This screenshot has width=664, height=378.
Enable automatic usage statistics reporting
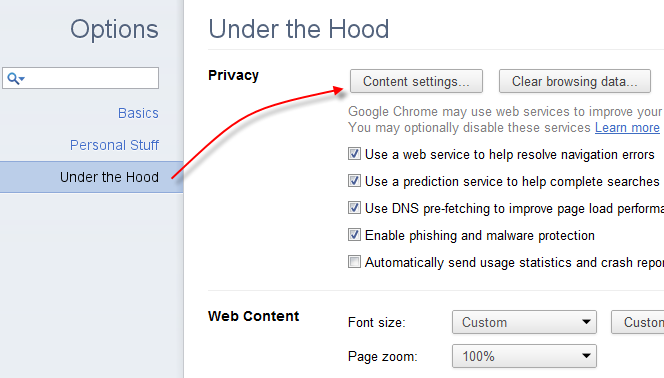(354, 262)
